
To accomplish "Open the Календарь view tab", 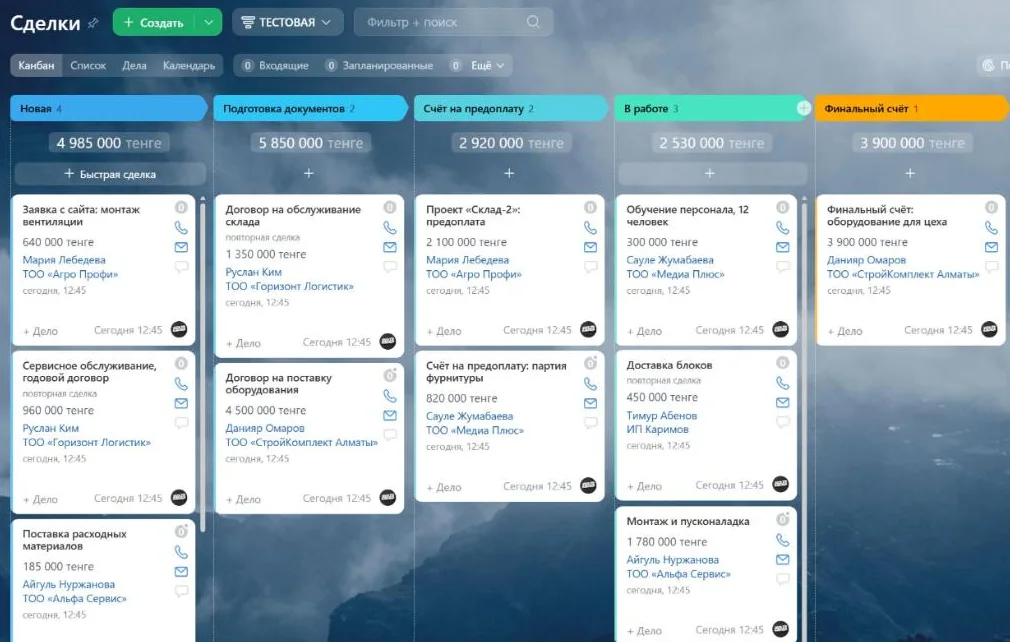I will tap(189, 66).
